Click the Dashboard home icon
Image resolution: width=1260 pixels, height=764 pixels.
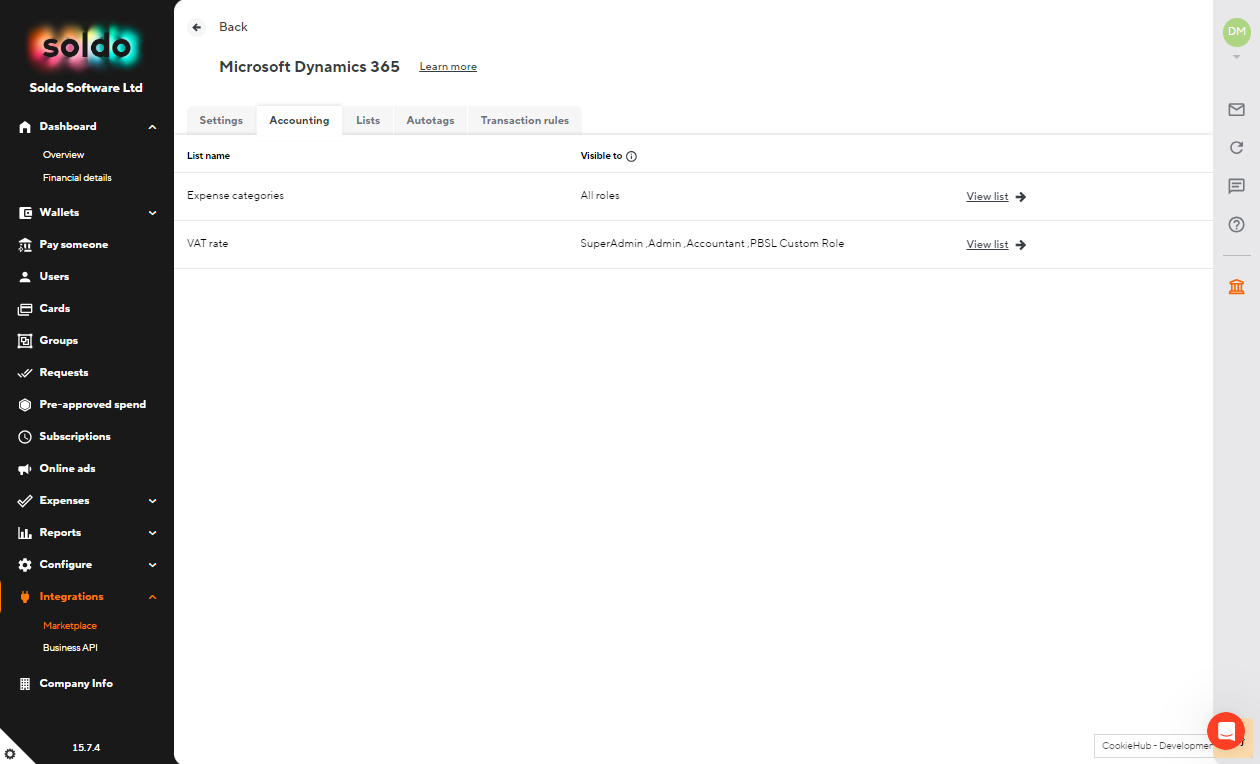click(25, 127)
